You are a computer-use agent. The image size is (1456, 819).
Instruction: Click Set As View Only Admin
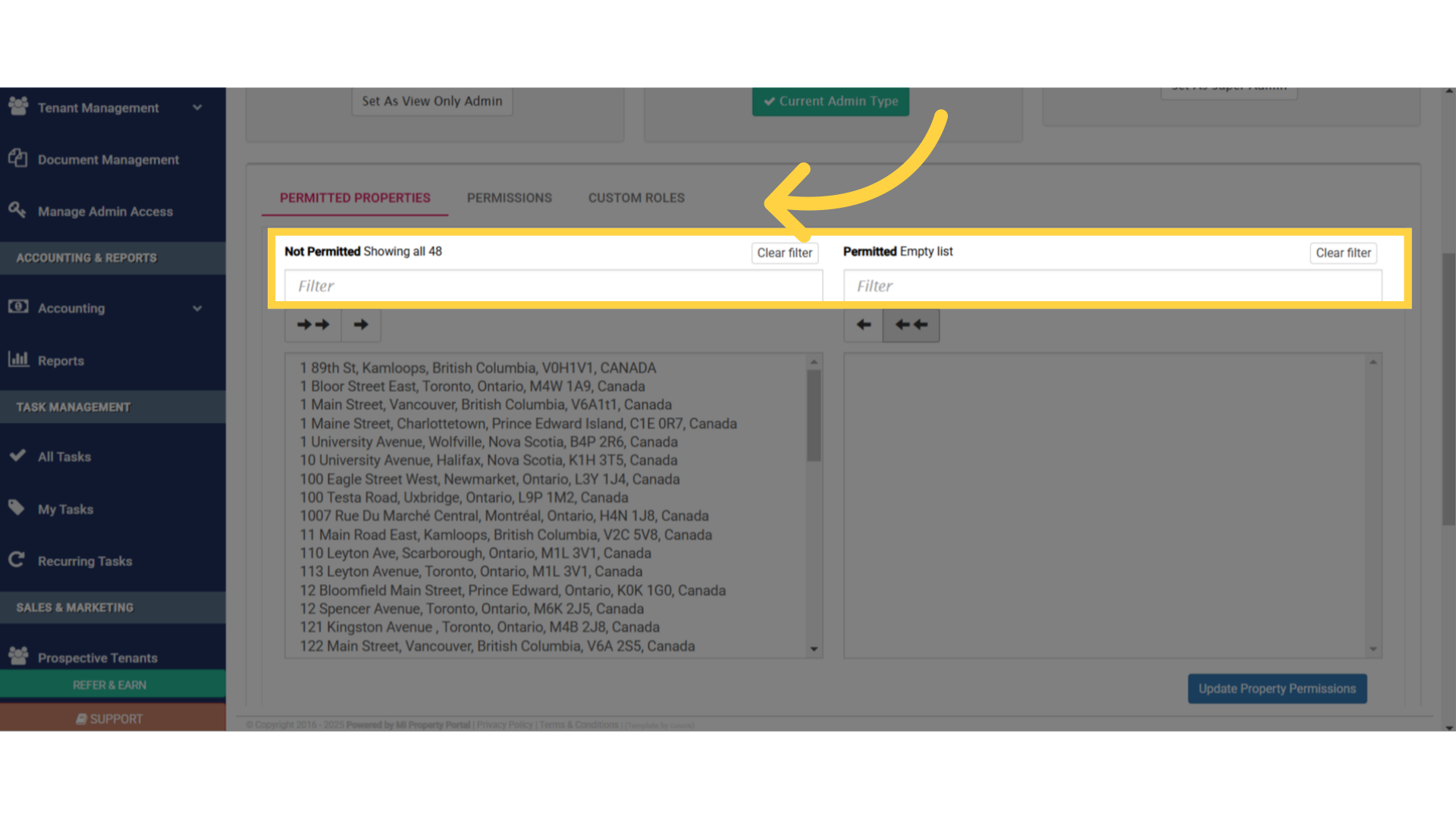431,101
